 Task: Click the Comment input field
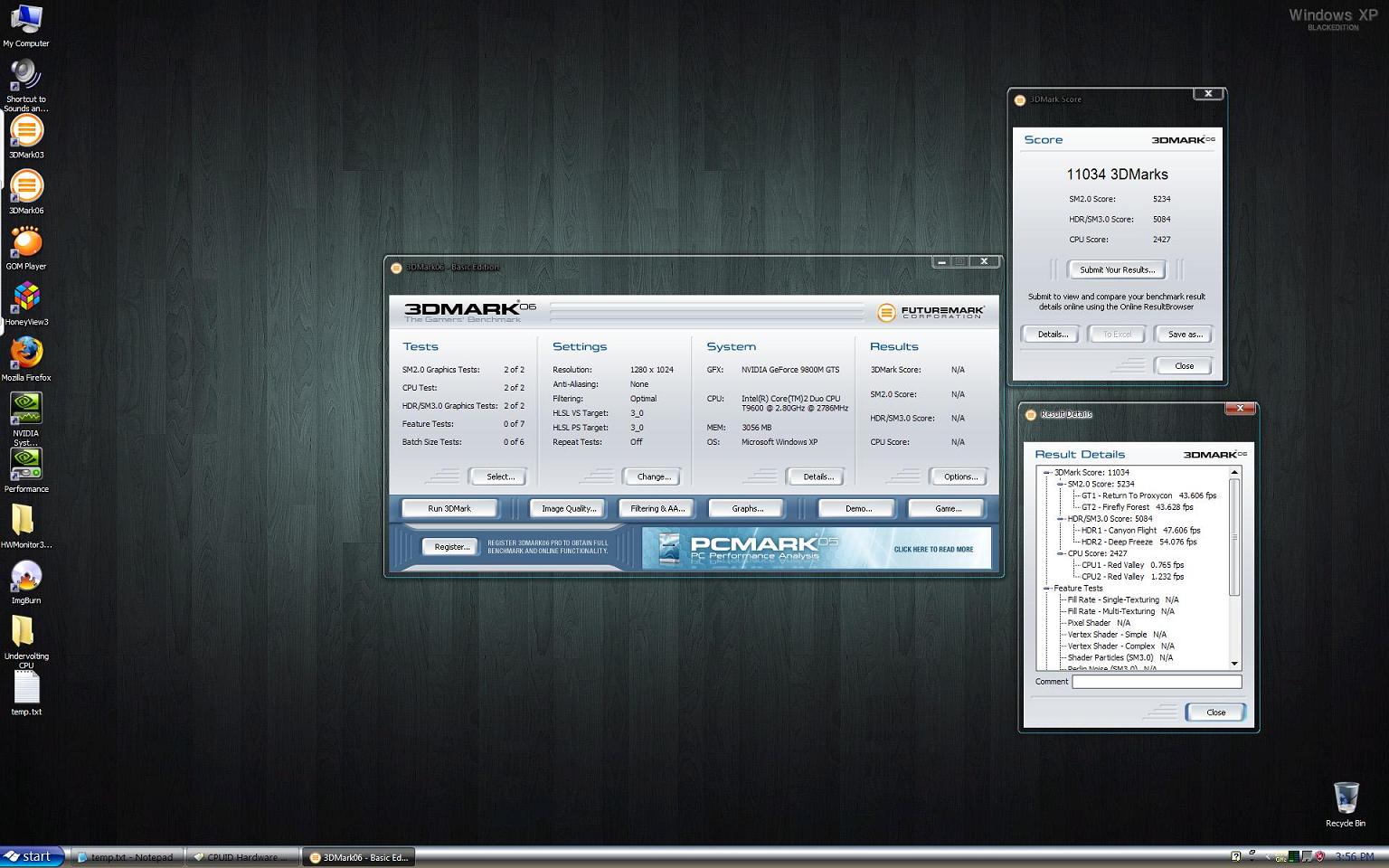coord(1157,682)
